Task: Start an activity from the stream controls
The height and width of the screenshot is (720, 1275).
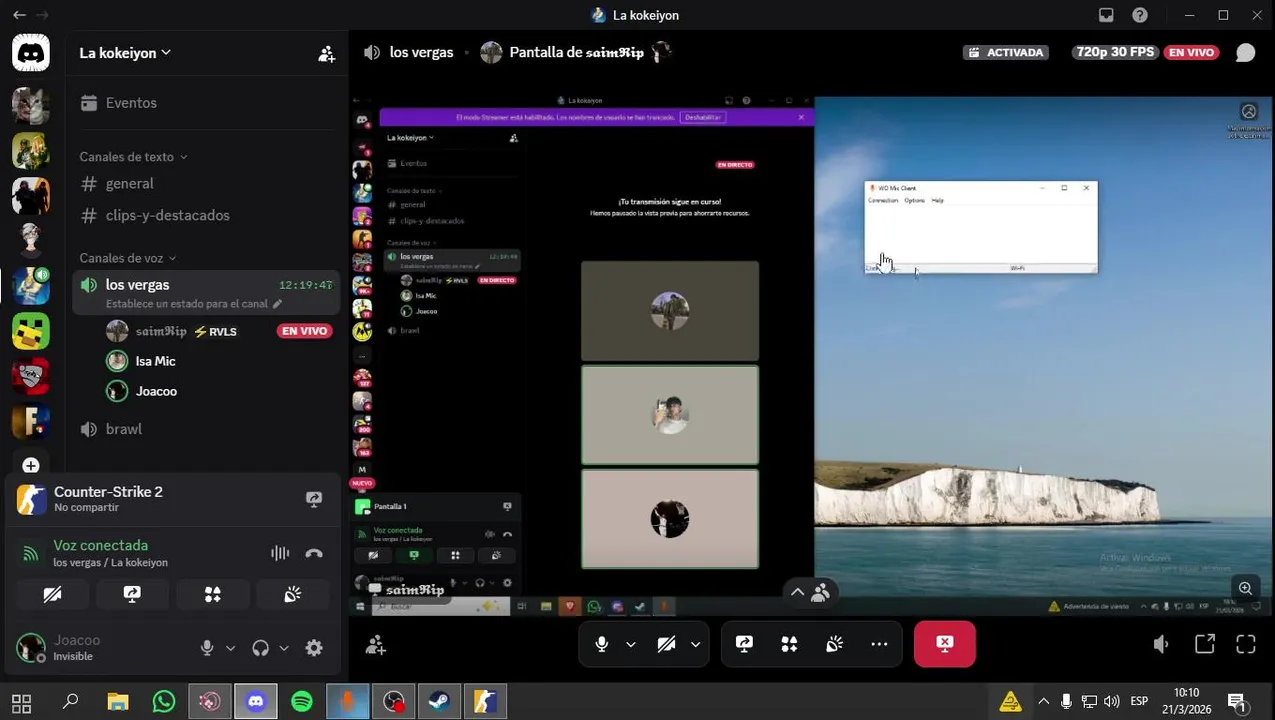Action: coord(789,644)
